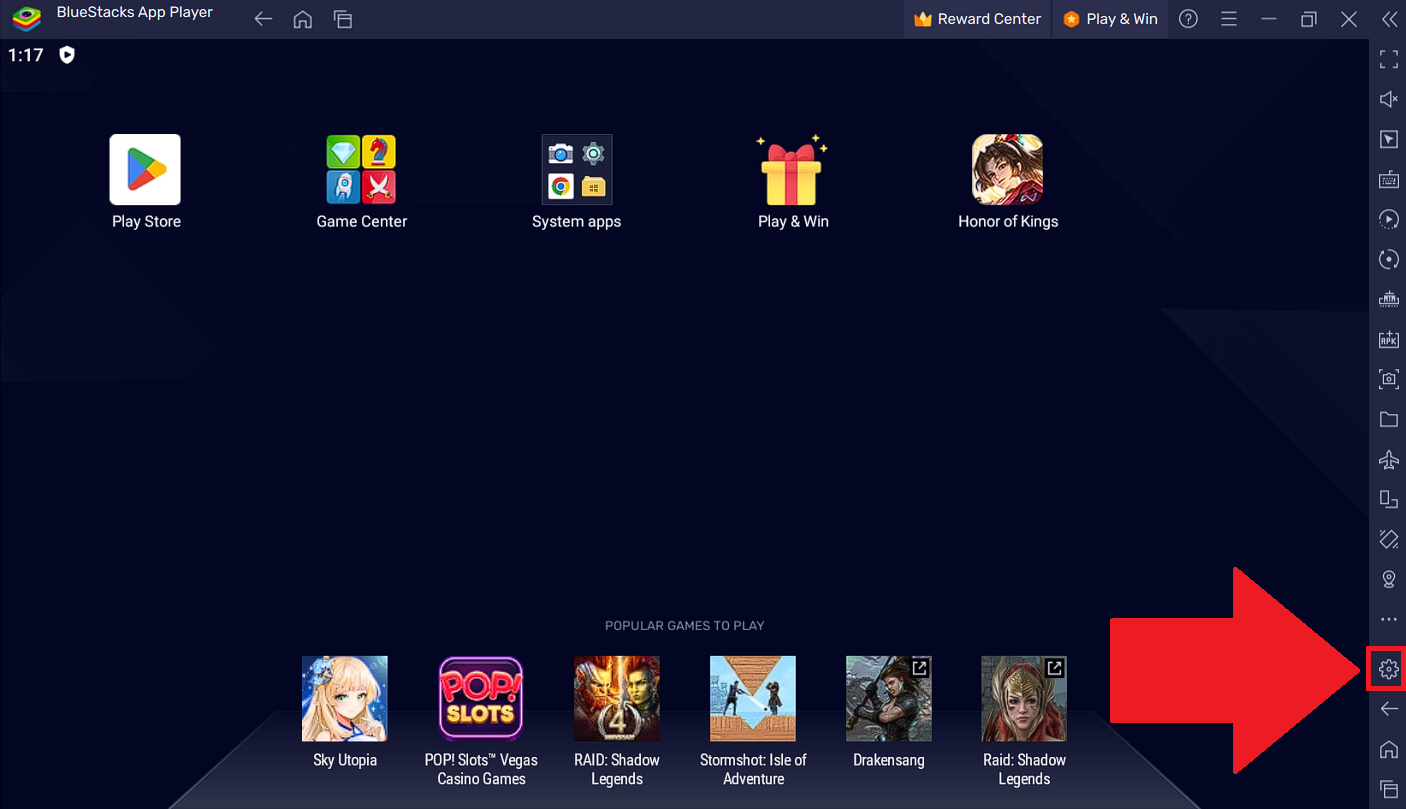
Task: Collapse the sidebar with double chevrons
Action: coord(1390,18)
